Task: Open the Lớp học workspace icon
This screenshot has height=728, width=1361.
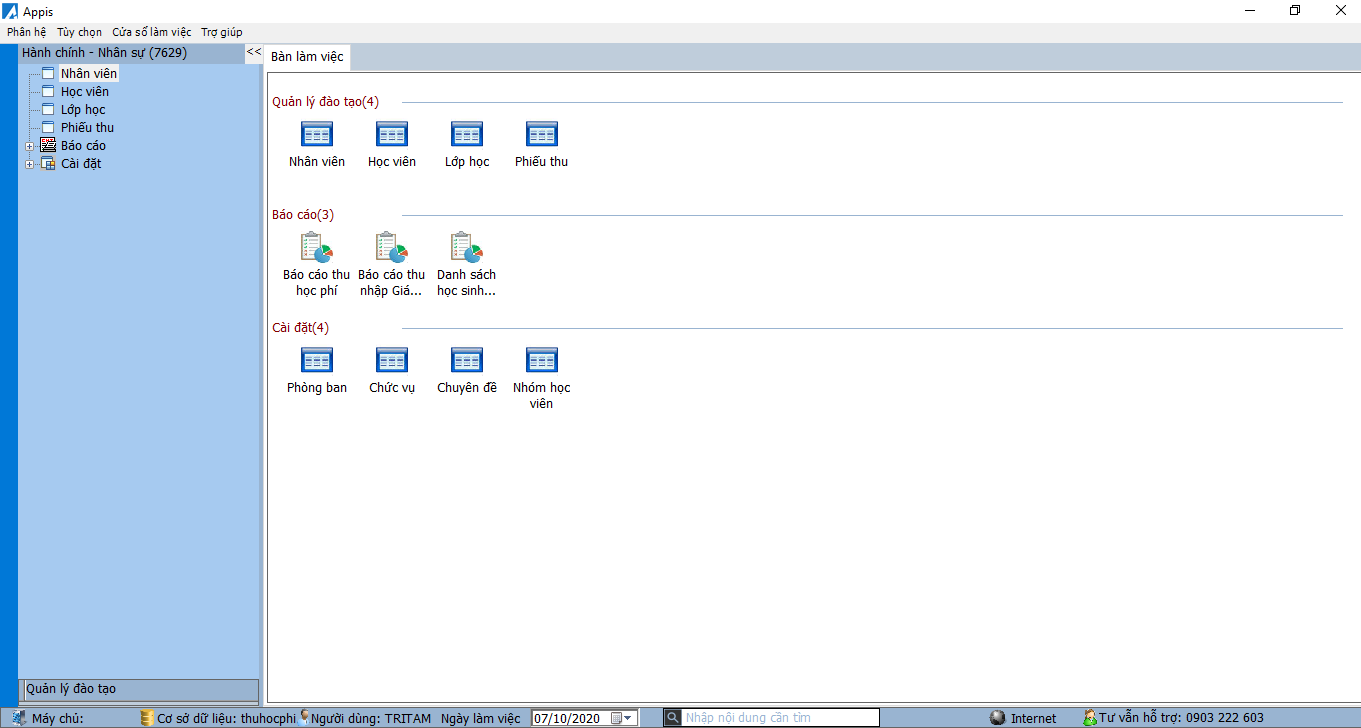Action: 467,134
